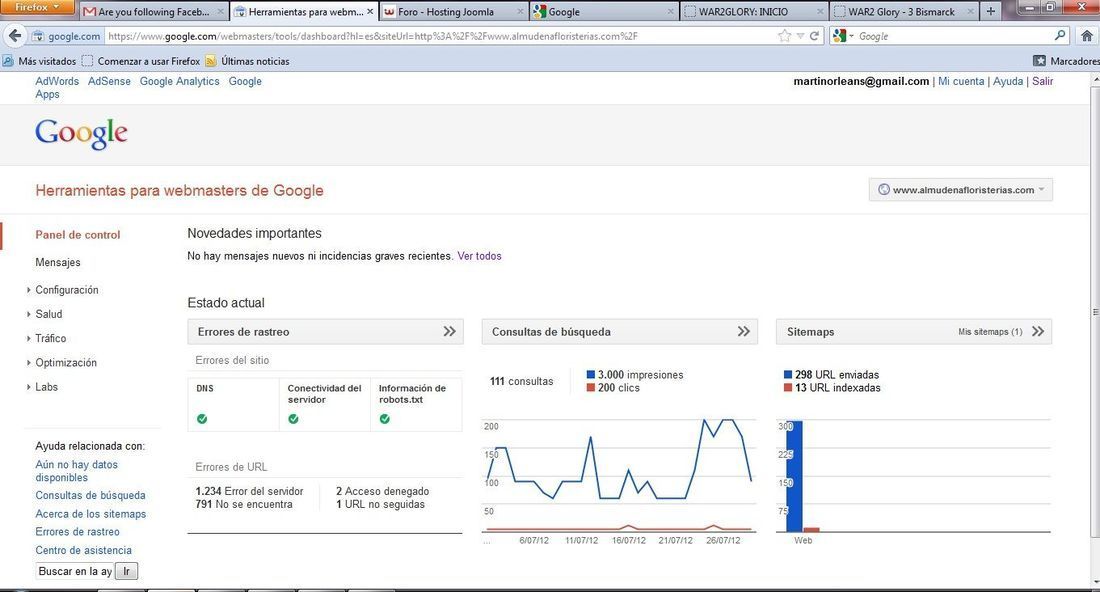The image size is (1100, 592).
Task: Close the Foro - Hosting Joomla tab
Action: click(520, 11)
